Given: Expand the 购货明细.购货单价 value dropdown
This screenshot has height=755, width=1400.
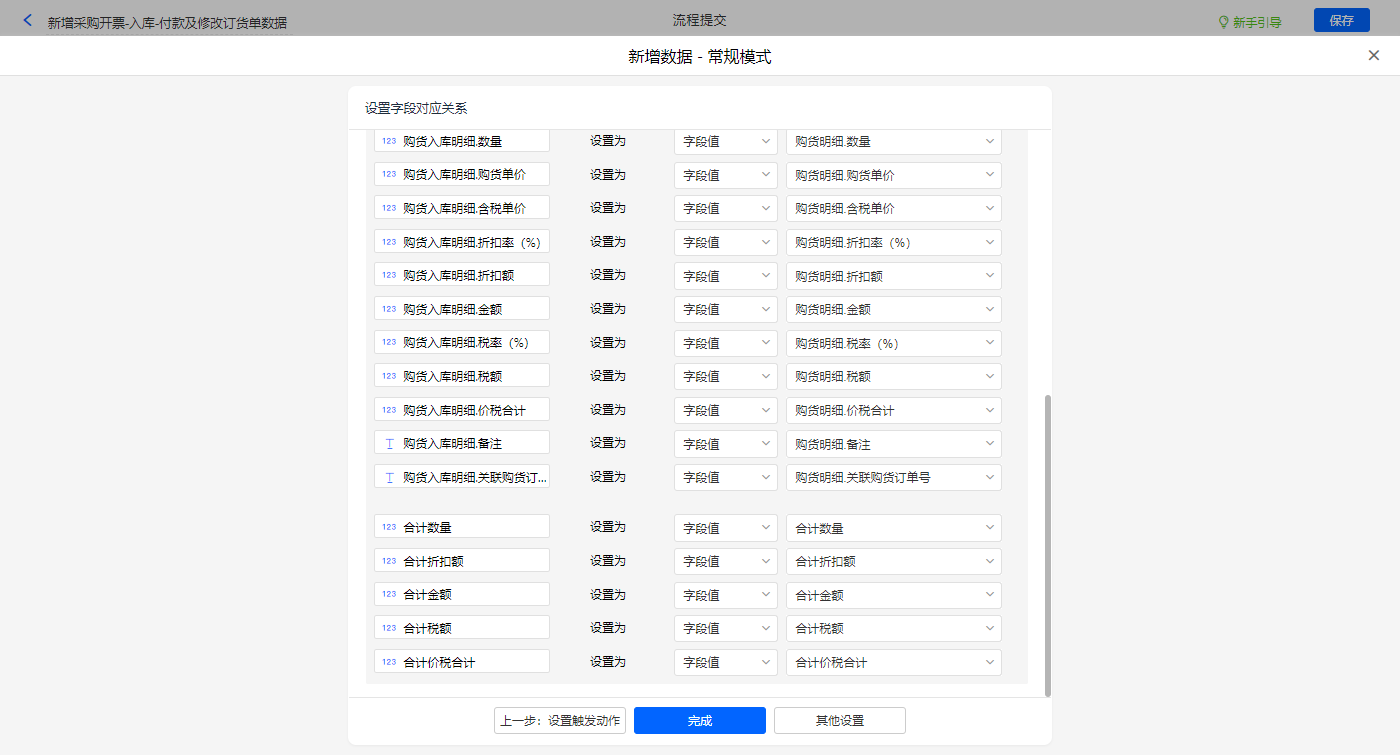Looking at the screenshot, I should coord(893,175).
